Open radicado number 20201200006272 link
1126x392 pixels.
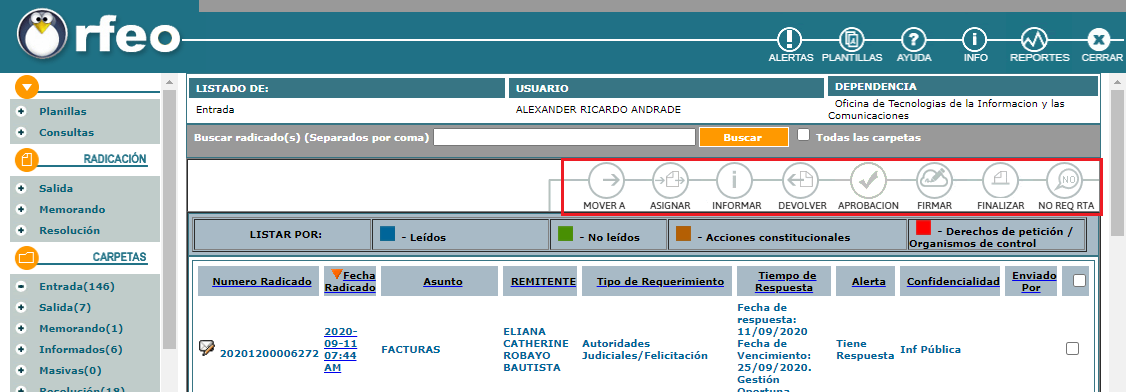pos(269,353)
